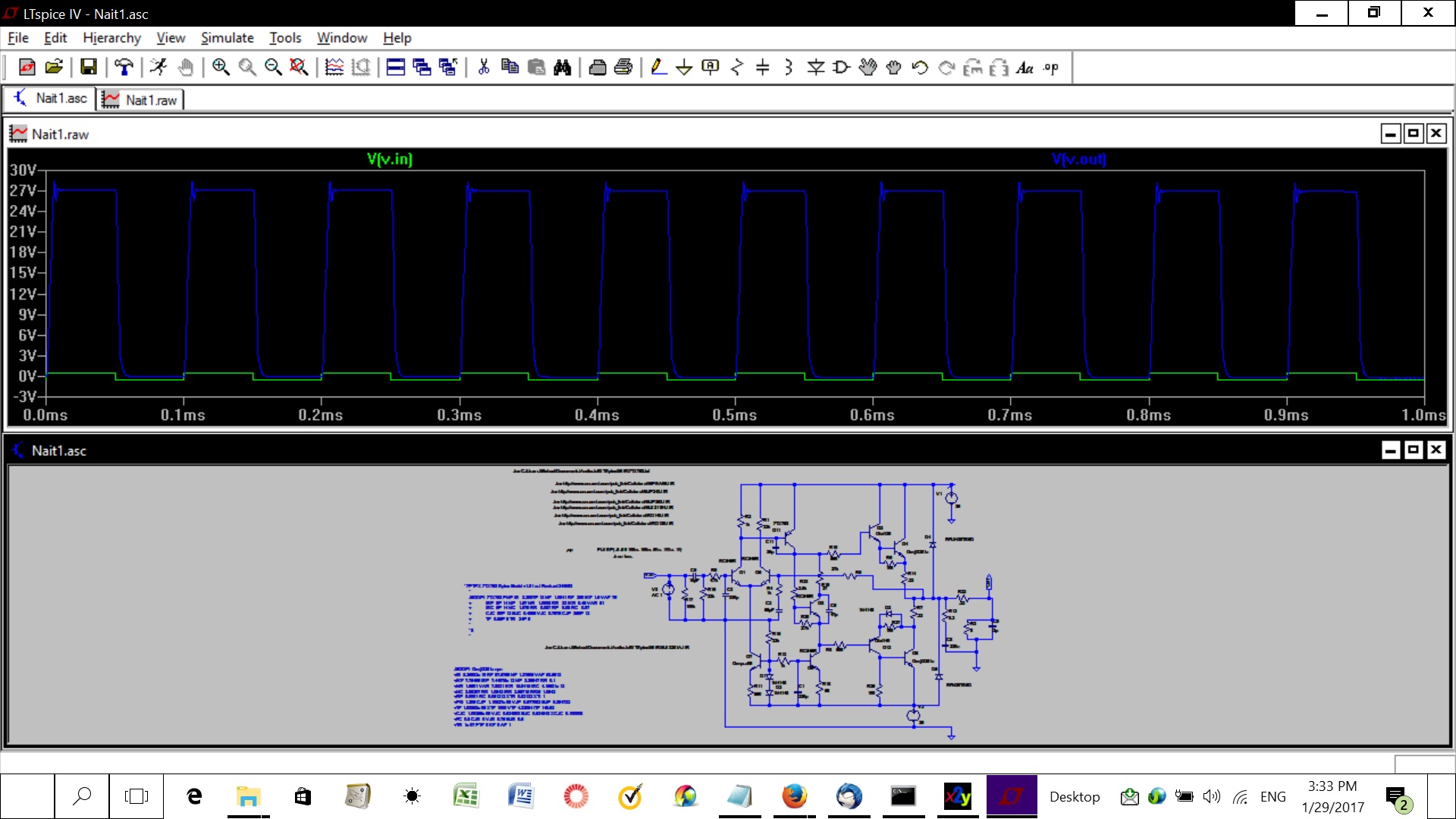Select the Place Component gate icon
This screenshot has height=819, width=1456.
[x=842, y=67]
